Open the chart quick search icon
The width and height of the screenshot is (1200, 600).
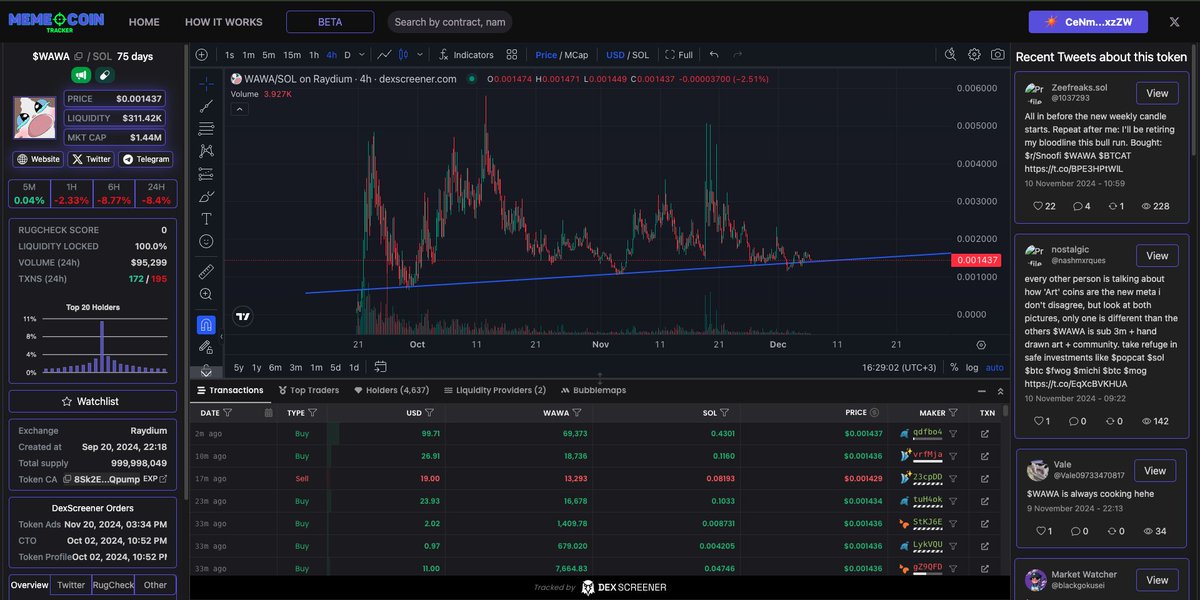[x=950, y=55]
